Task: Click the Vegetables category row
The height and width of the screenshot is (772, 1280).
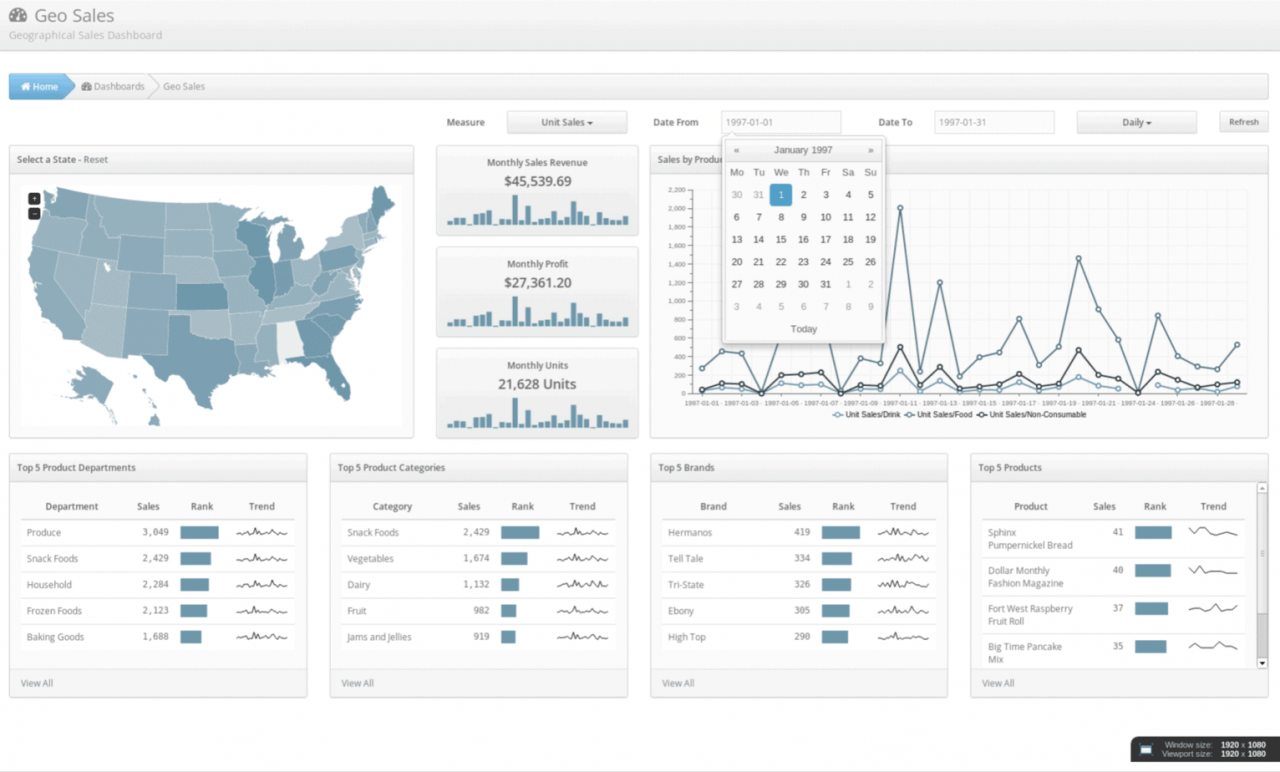Action: [x=478, y=559]
